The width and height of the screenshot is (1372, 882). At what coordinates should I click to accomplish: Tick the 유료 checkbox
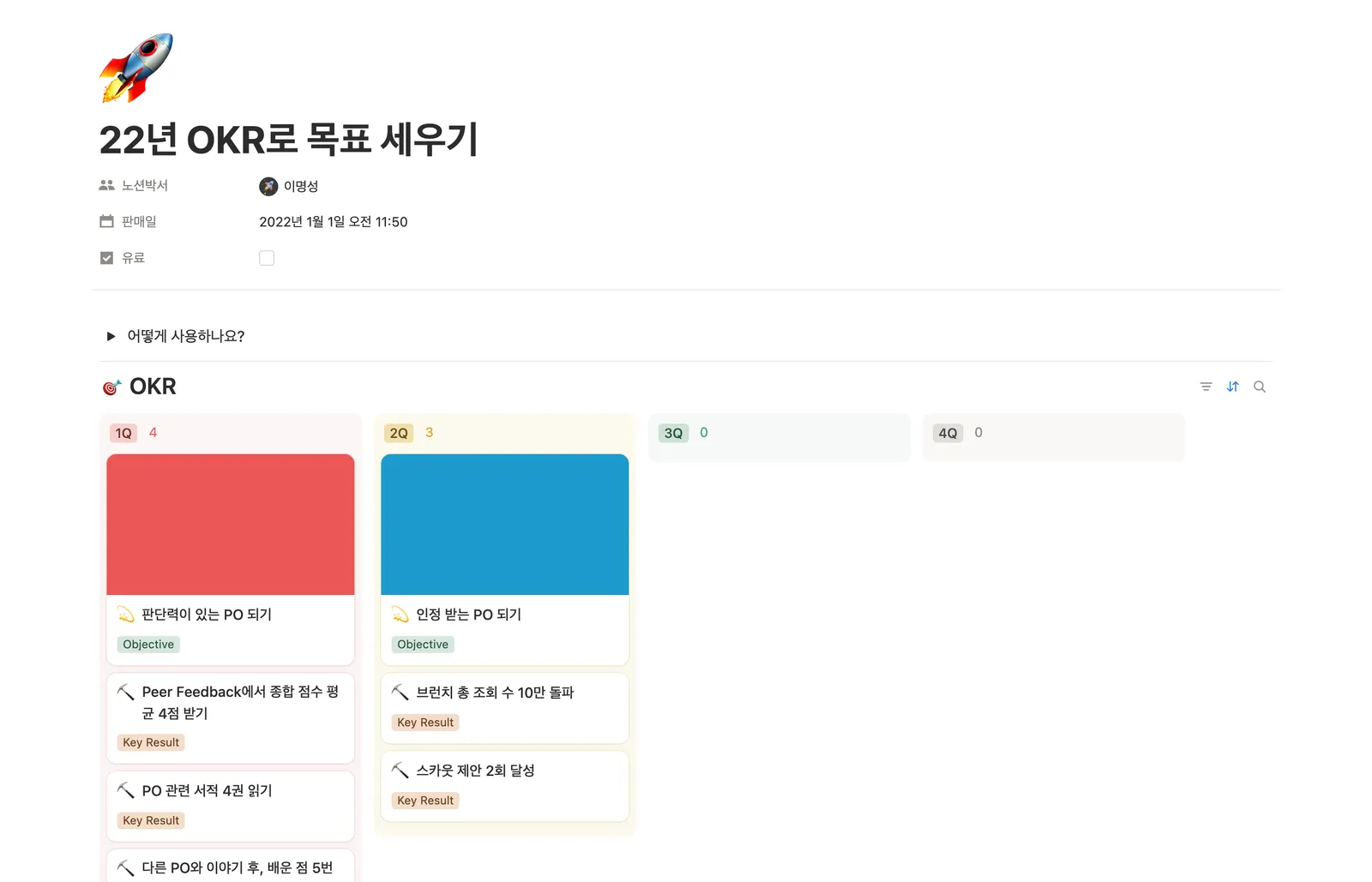coord(267,258)
